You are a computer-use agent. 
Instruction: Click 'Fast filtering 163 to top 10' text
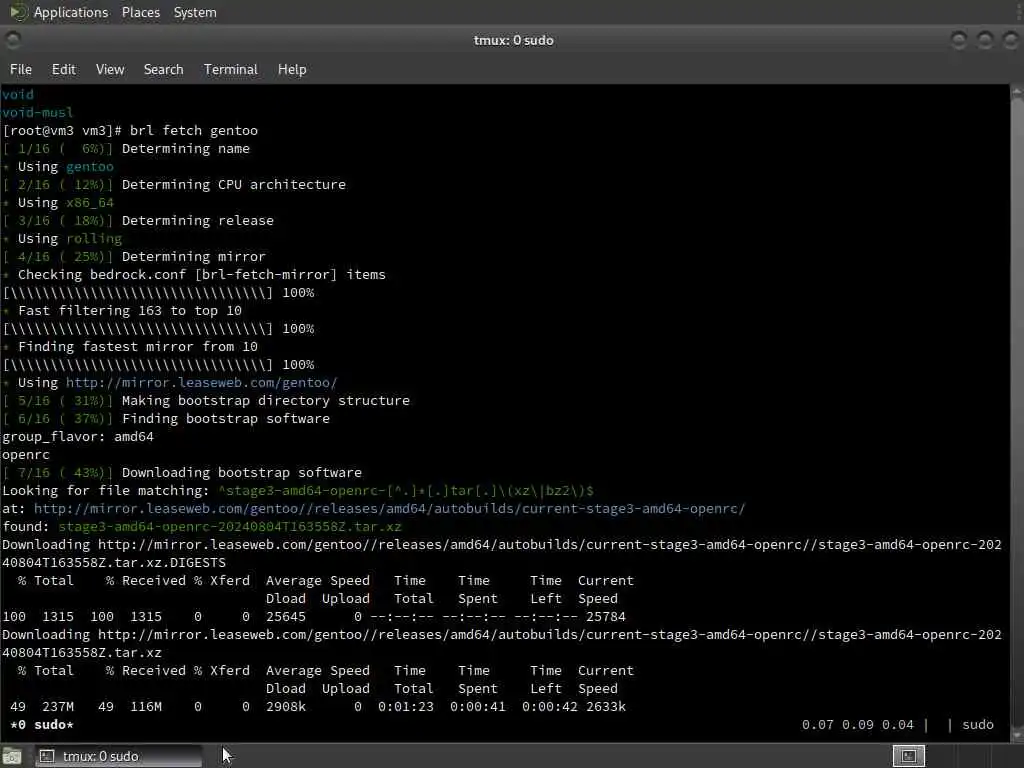pos(130,311)
